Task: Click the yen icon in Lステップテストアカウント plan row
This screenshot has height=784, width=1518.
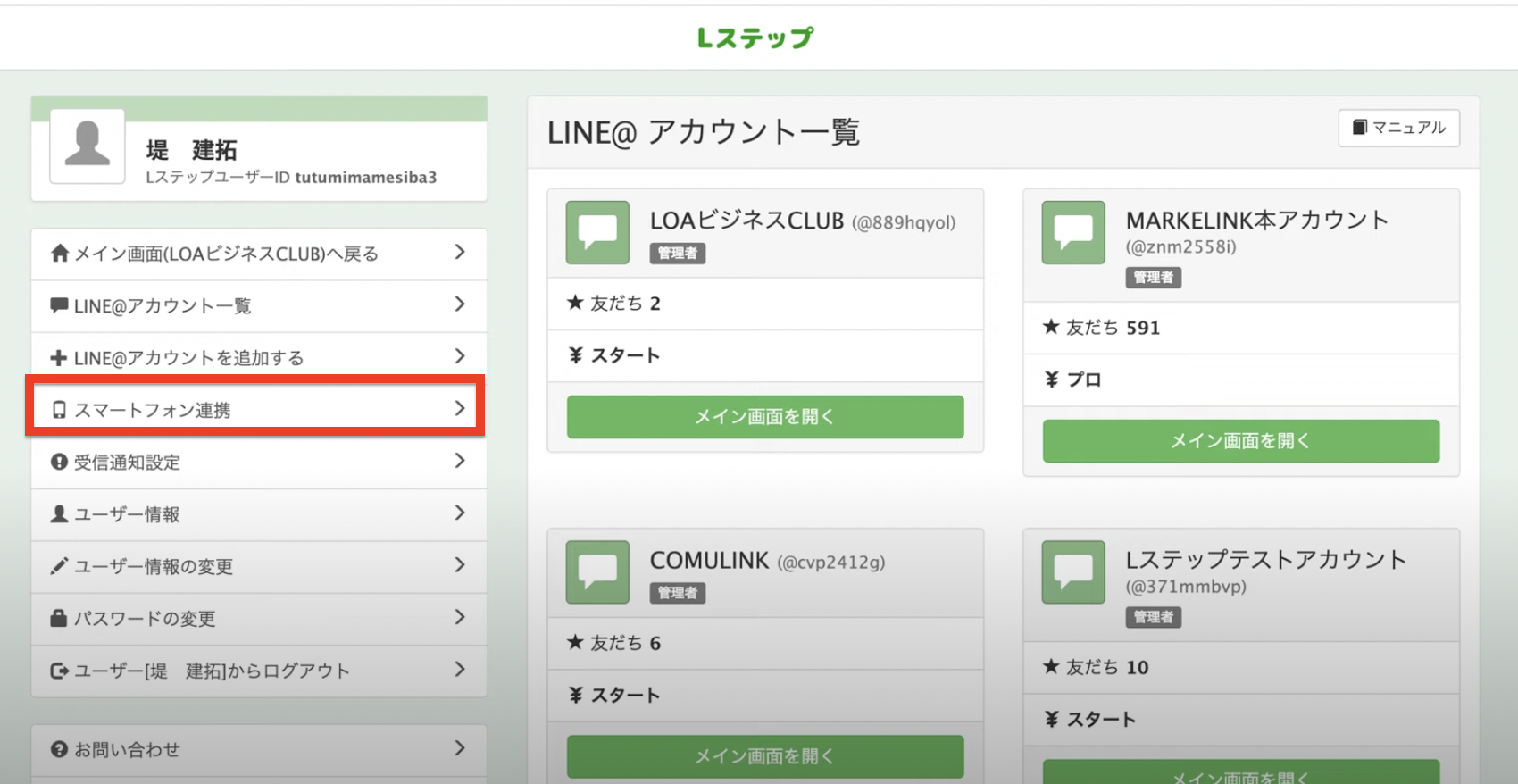Action: [x=1052, y=719]
